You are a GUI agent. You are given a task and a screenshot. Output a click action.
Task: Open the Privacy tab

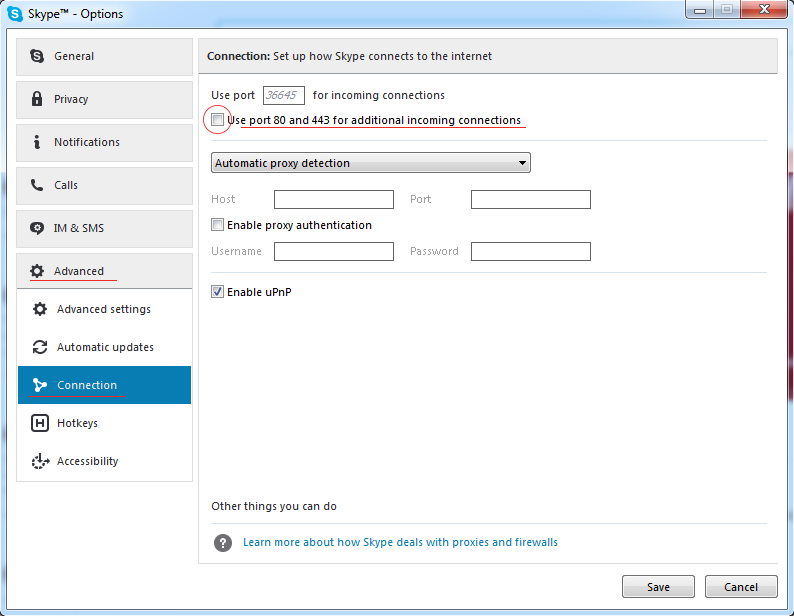coord(104,99)
